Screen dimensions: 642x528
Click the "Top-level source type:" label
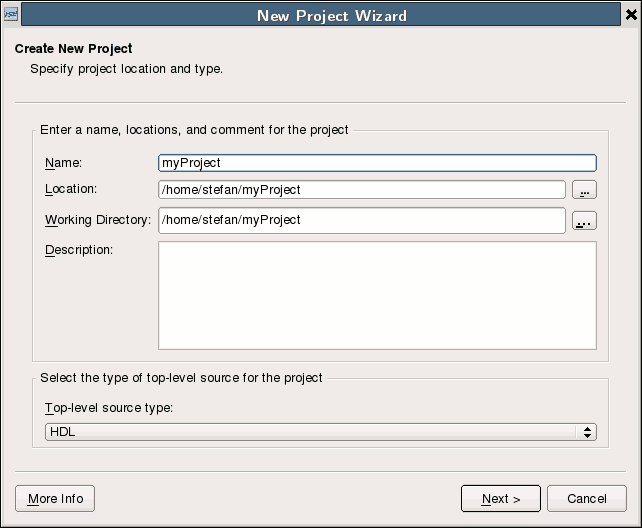[109, 408]
